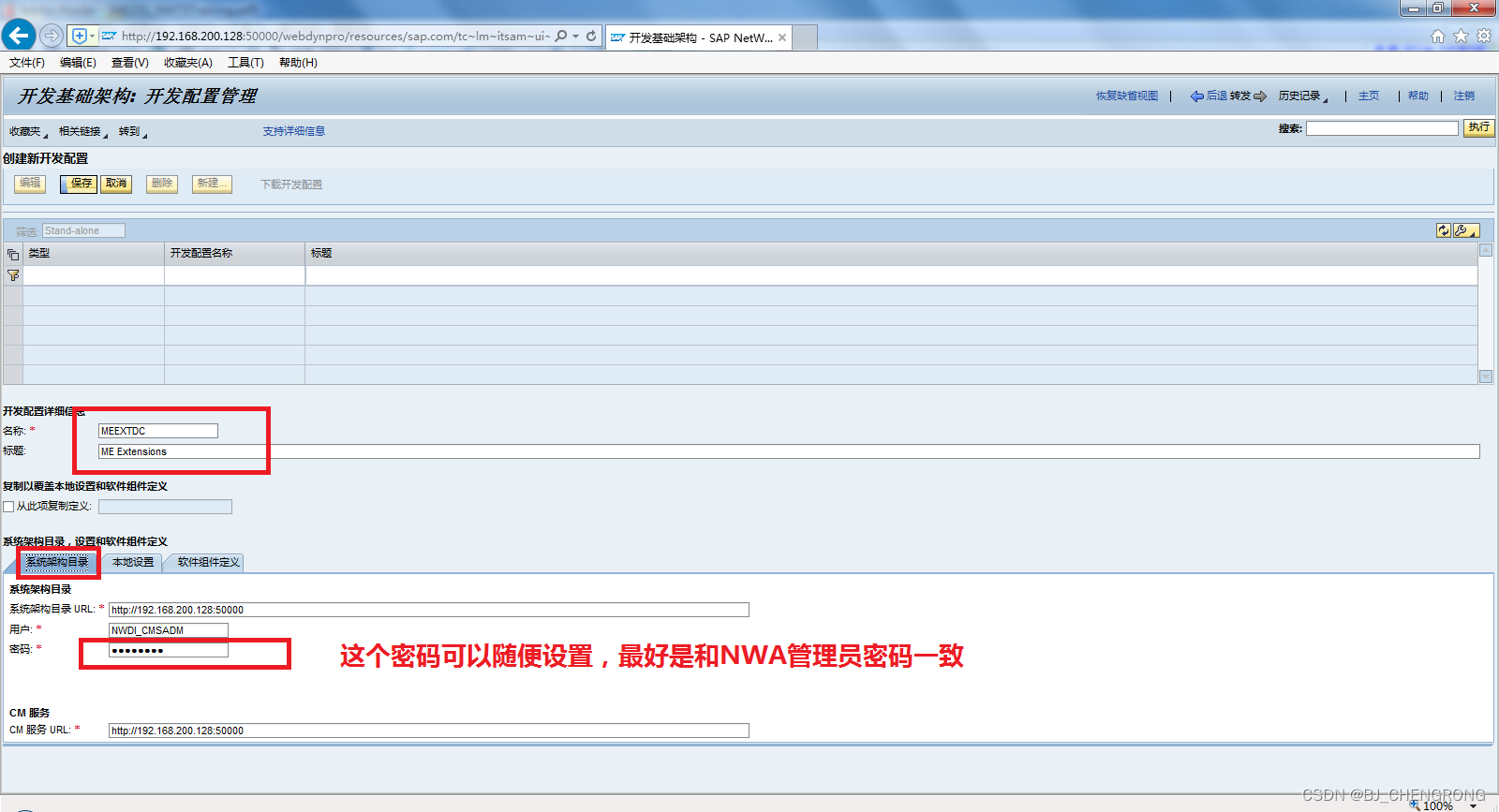
Task: Click the table refresh icon
Action: 1444,230
